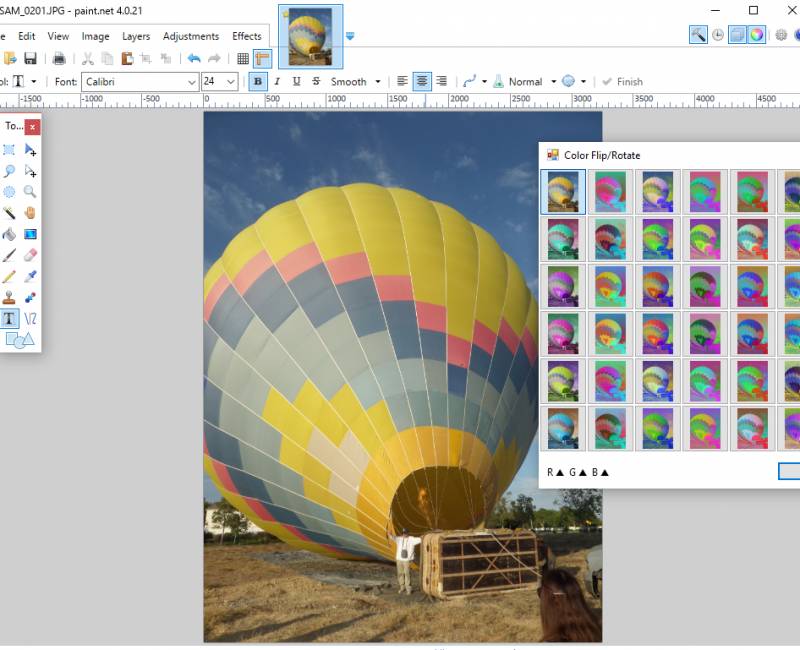Set text alignment to left

tap(402, 82)
